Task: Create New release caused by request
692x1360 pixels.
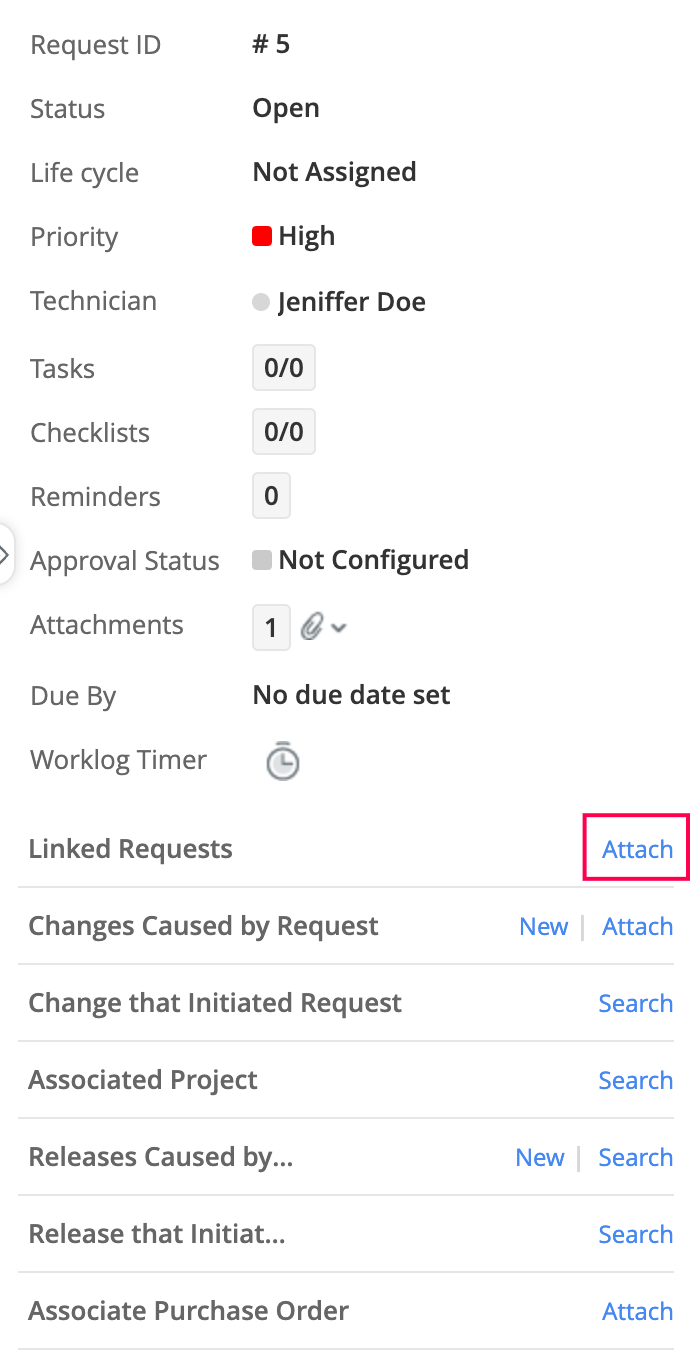Action: tap(540, 1157)
